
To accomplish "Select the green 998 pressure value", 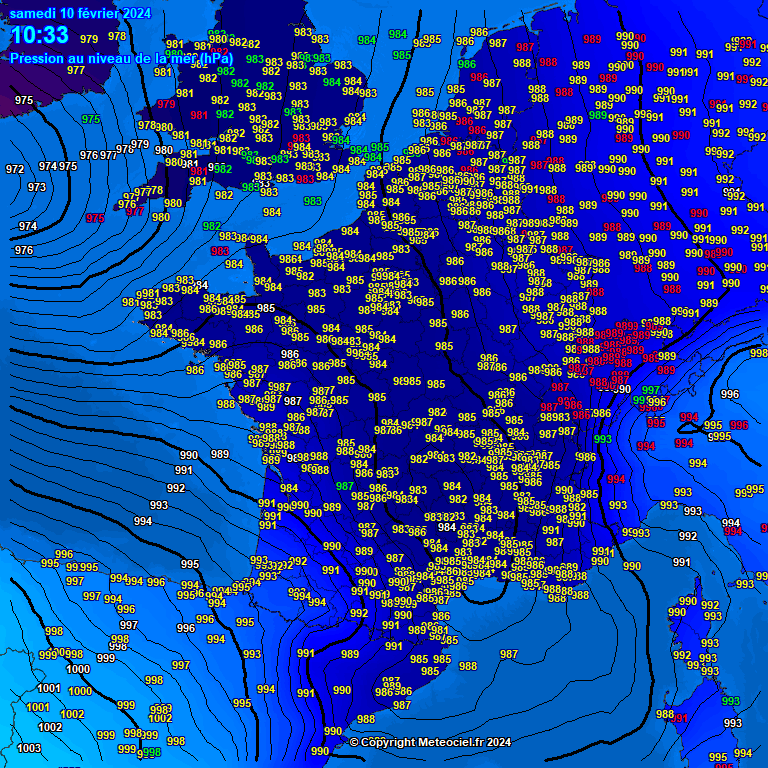I will (151, 751).
